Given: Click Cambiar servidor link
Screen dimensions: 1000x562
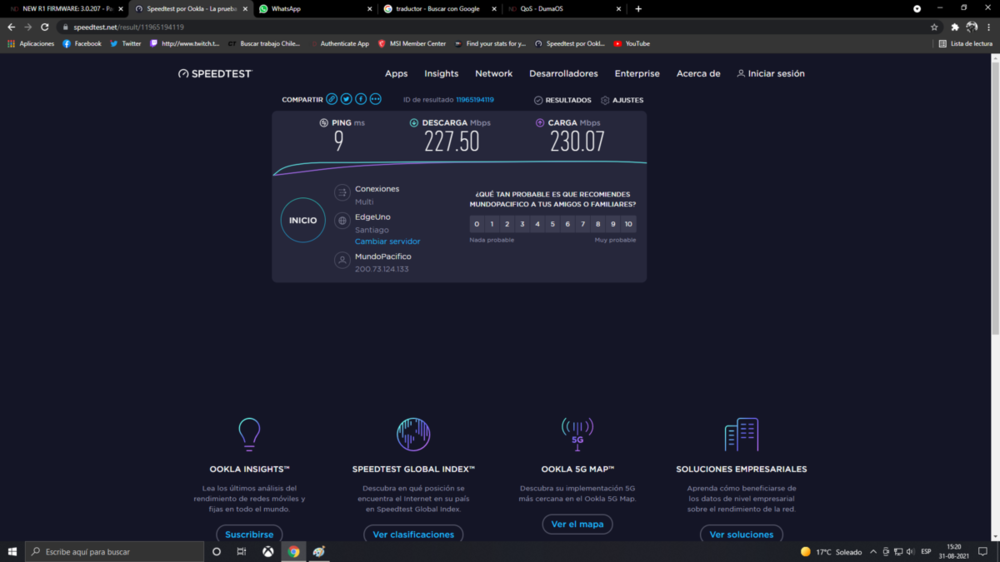Looking at the screenshot, I should coord(387,242).
